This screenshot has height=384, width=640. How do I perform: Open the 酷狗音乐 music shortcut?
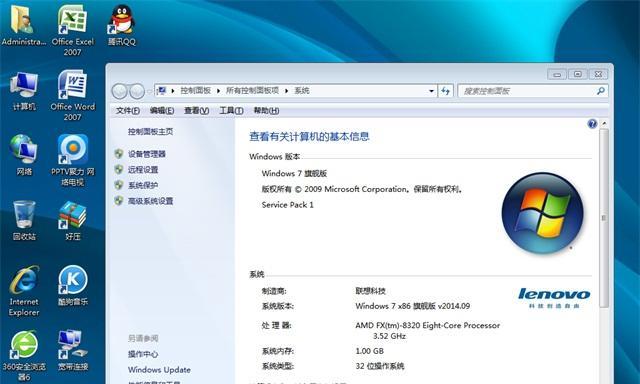pyautogui.click(x=73, y=286)
